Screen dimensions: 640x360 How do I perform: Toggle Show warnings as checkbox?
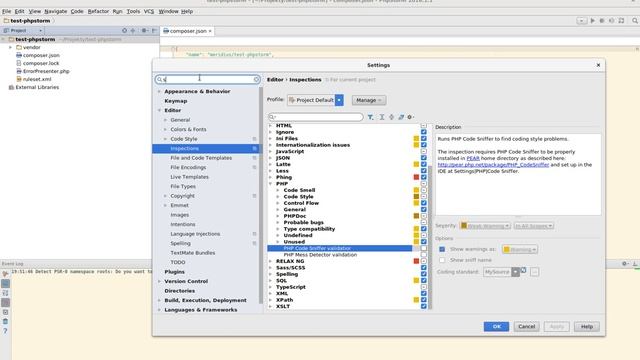coord(442,249)
